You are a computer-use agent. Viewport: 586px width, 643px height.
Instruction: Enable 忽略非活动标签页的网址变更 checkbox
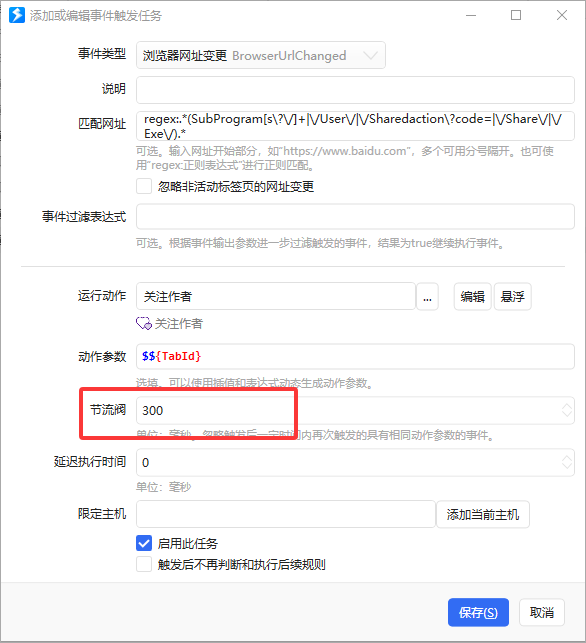[x=144, y=186]
